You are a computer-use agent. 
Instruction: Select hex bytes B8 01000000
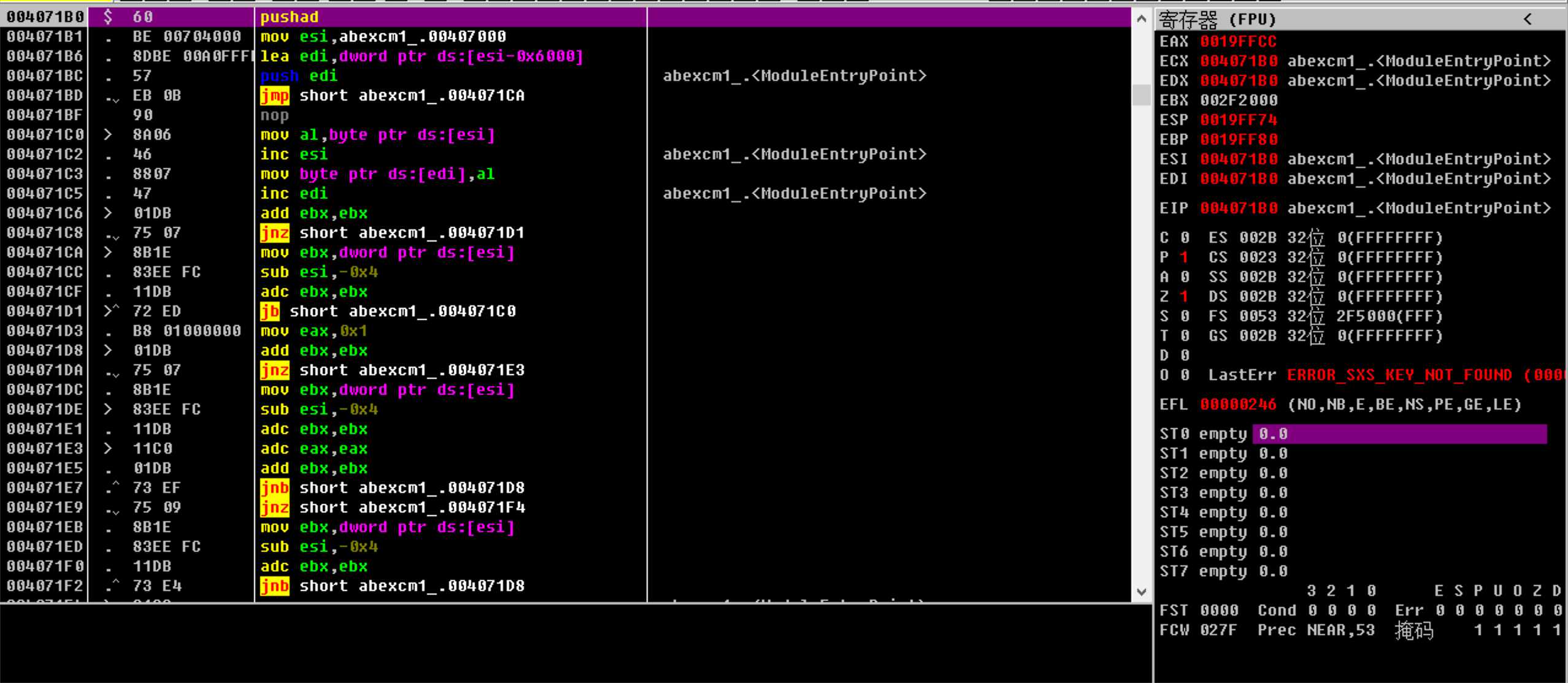[x=187, y=331]
